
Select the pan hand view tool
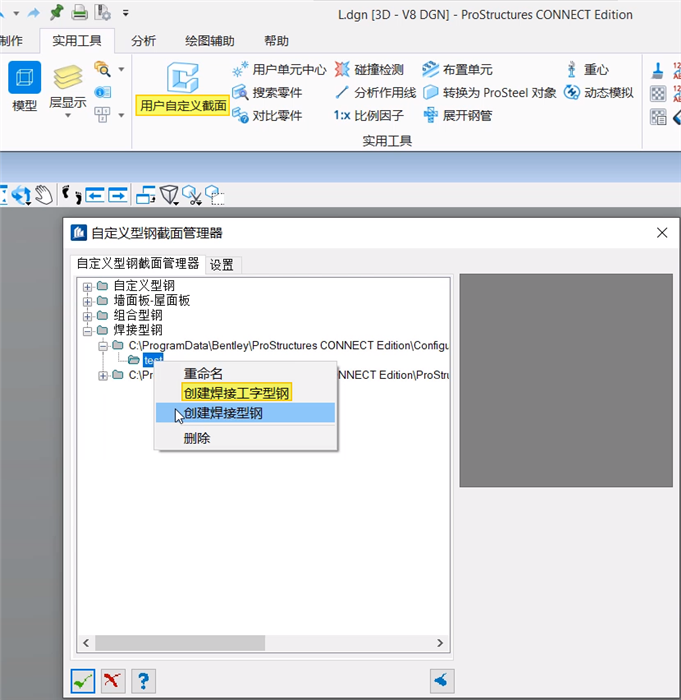[44, 195]
